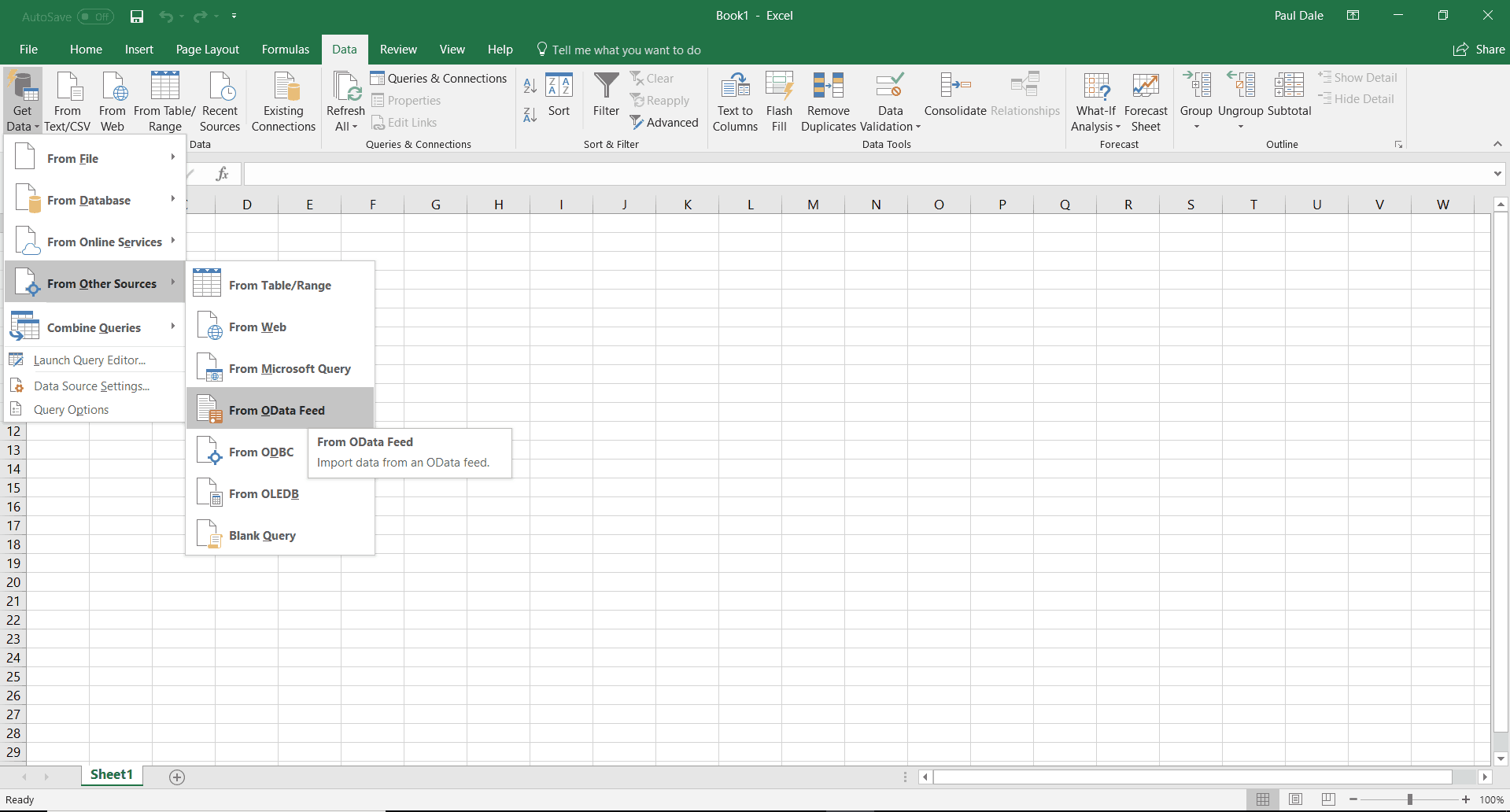Open the Insert ribbon tab
1510x812 pixels.
point(139,50)
